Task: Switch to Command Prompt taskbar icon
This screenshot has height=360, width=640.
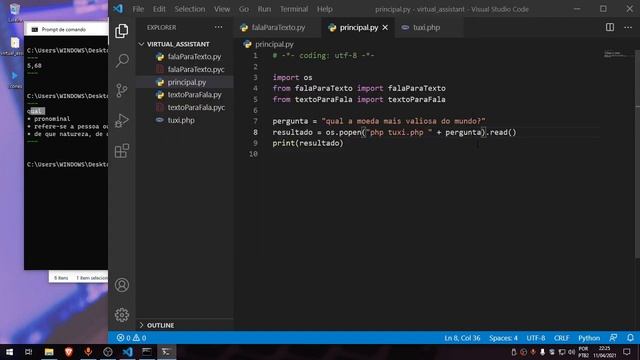Action: [147, 352]
